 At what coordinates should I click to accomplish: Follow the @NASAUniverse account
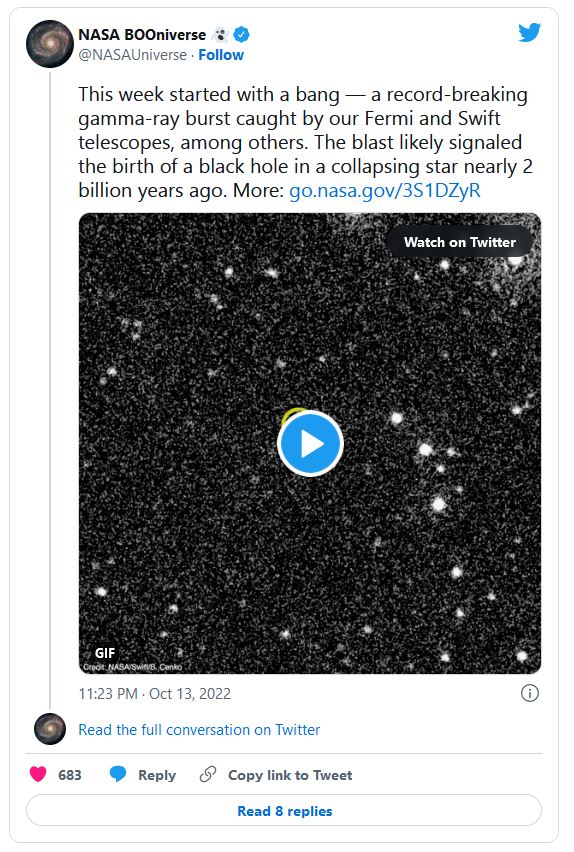[x=221, y=55]
